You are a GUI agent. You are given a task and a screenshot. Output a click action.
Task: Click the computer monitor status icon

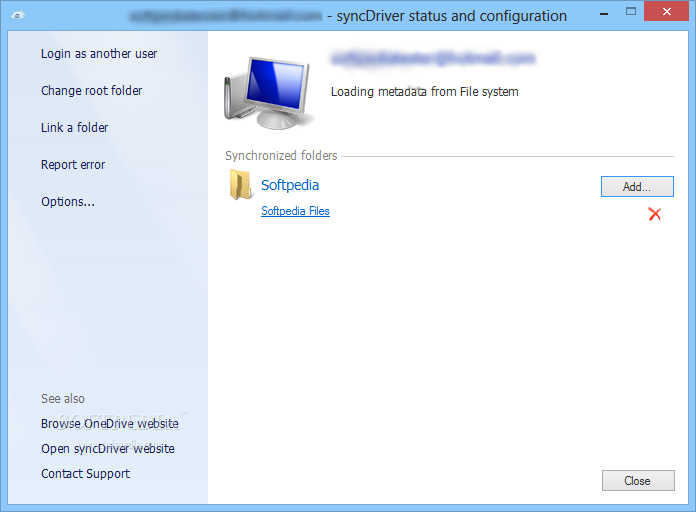pyautogui.click(x=267, y=93)
